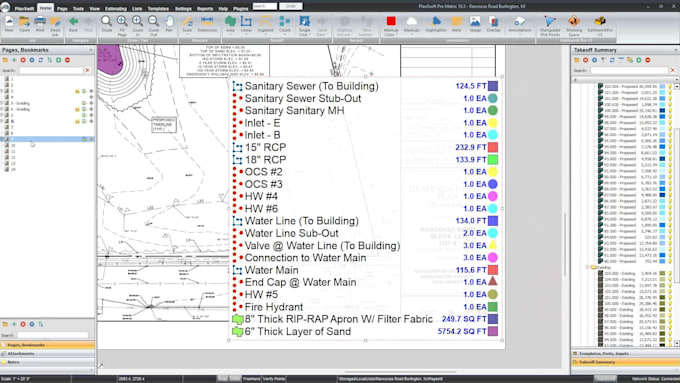Launch the EarthworkPro V3 icon
The width and height of the screenshot is (680, 383).
coord(600,25)
